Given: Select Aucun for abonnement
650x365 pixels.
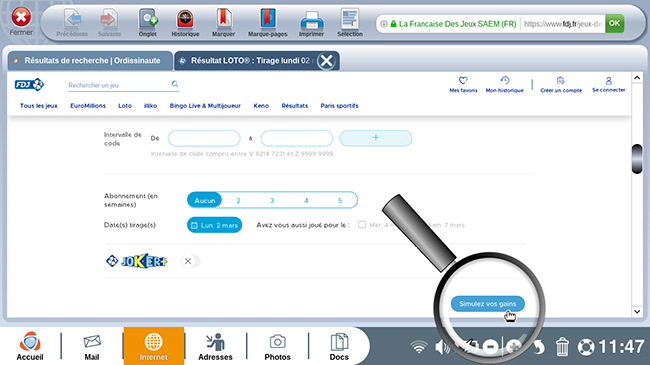Looking at the screenshot, I should coord(205,200).
